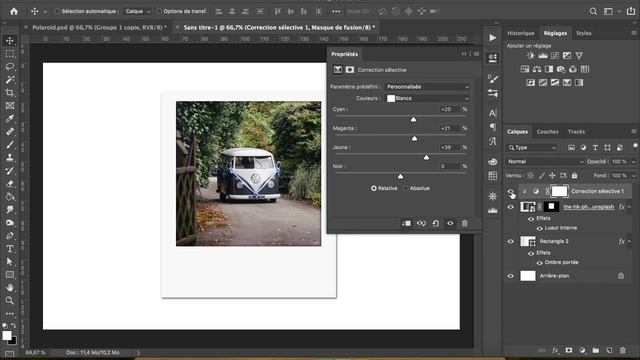Clip adjustment to layer below in Properties
The image size is (640, 360).
(x=407, y=223)
